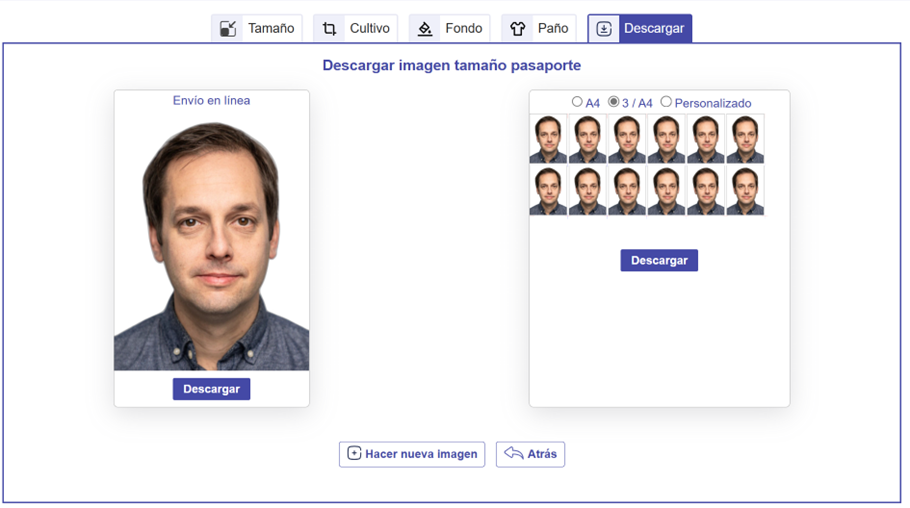Screen dimensions: 910x508
Task: Select the A4 radio option
Action: [x=577, y=102]
